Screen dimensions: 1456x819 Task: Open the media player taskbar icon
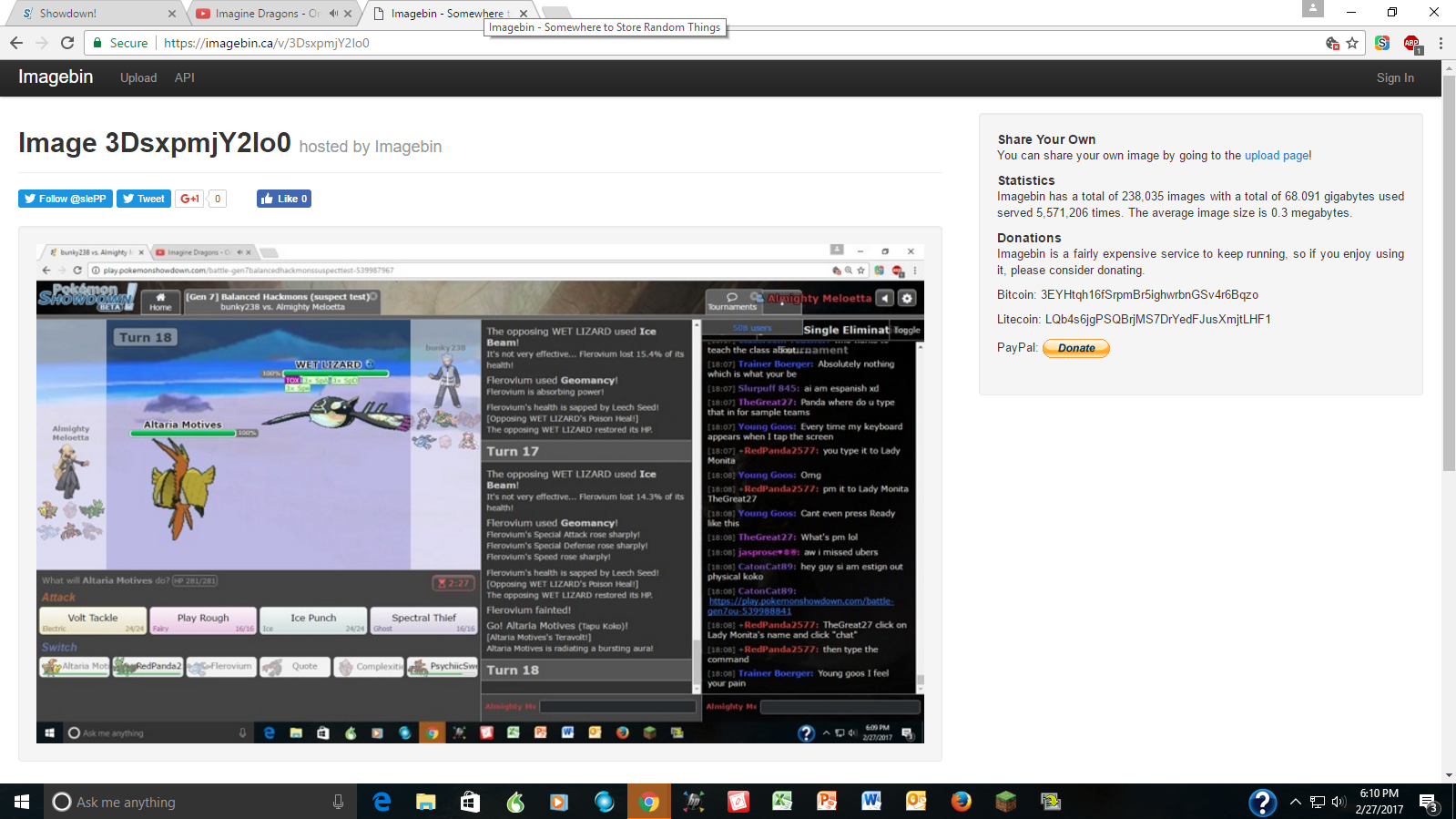tap(559, 802)
